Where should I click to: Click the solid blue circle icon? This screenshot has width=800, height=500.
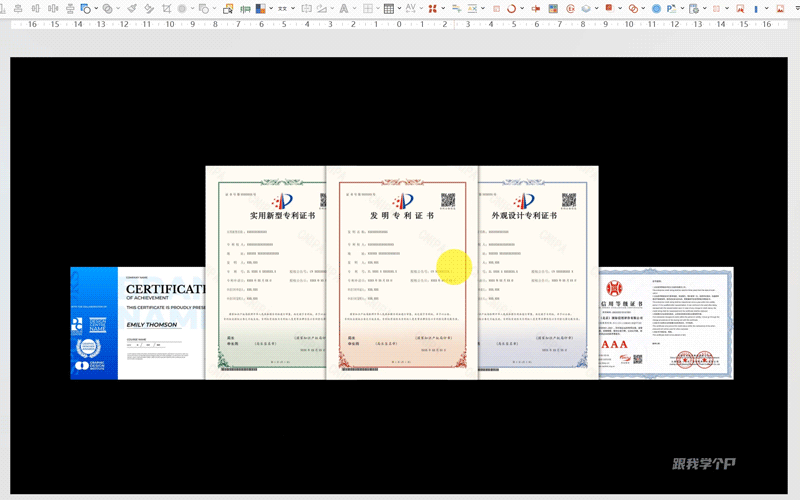[656, 9]
